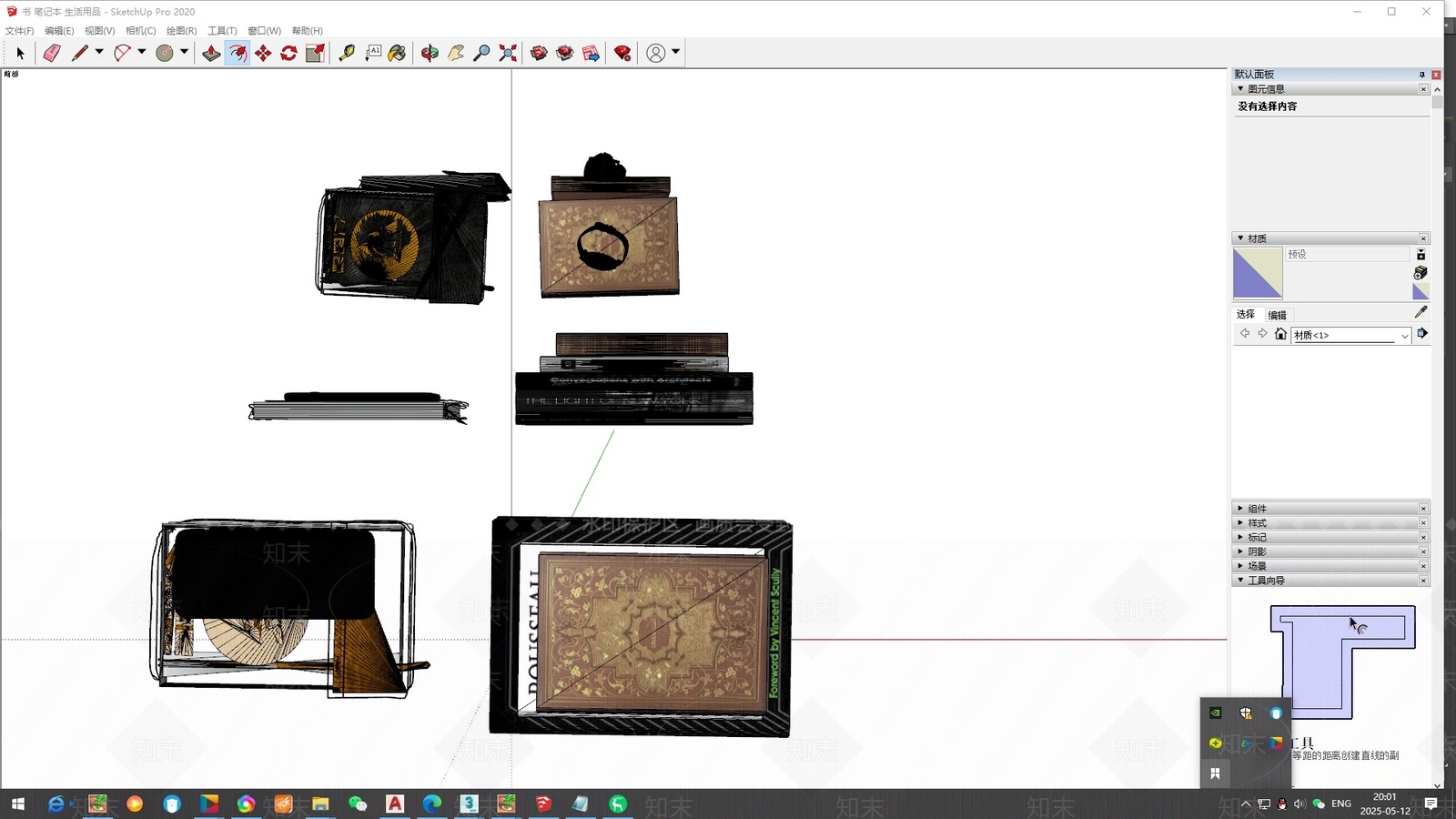1456x819 pixels.
Task: Open the Windows Start menu
Action: tap(17, 804)
